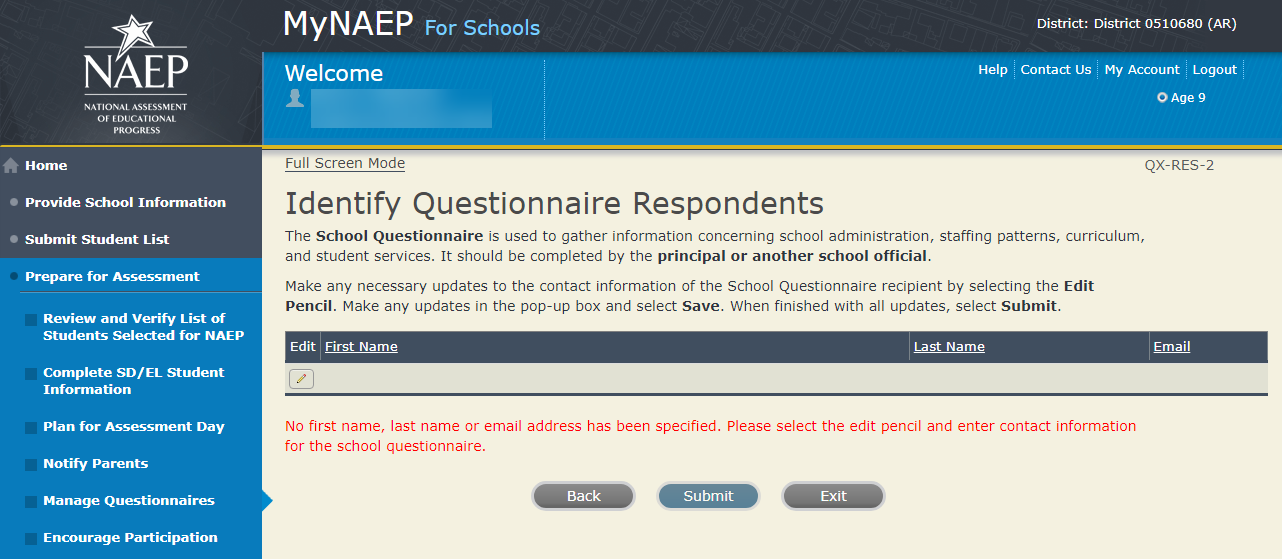Select Manage Questionnaires in sidebar
Screen dimensions: 1282x559
coord(128,501)
